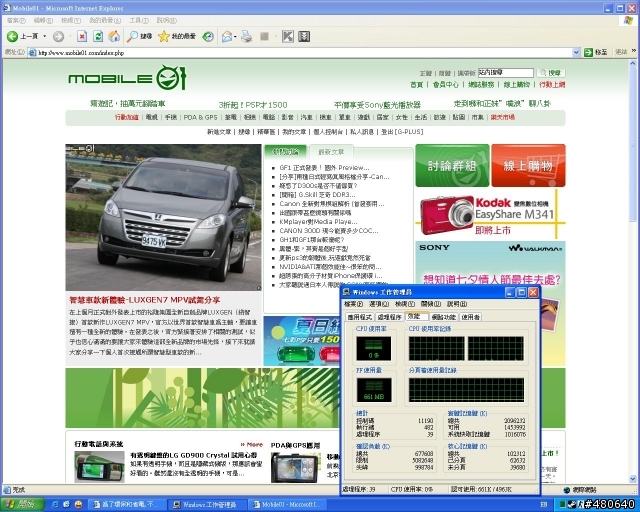The height and width of the screenshot is (512, 640).
Task: Open the PDA & GPS navigation link
Action: (x=200, y=117)
